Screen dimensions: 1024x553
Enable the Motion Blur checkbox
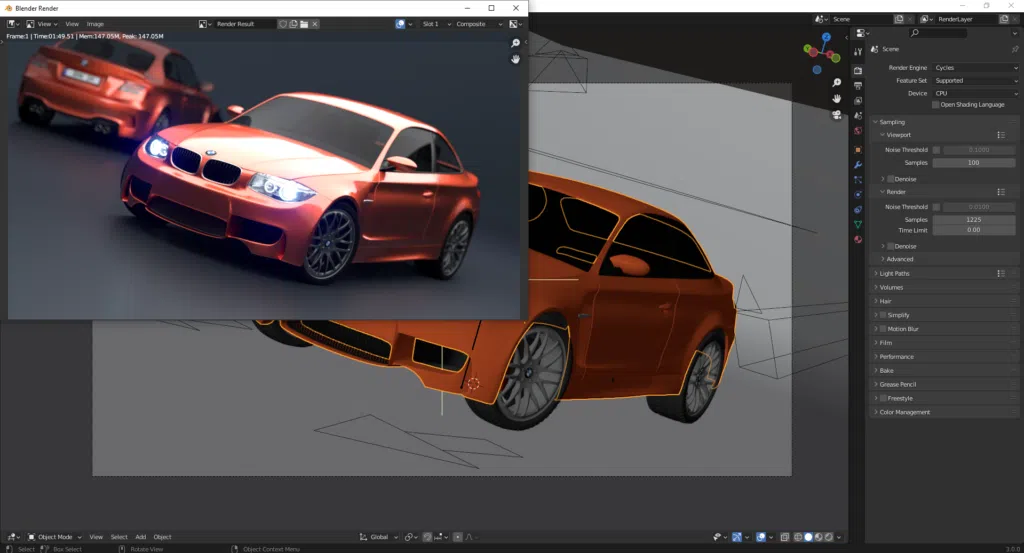(x=882, y=329)
